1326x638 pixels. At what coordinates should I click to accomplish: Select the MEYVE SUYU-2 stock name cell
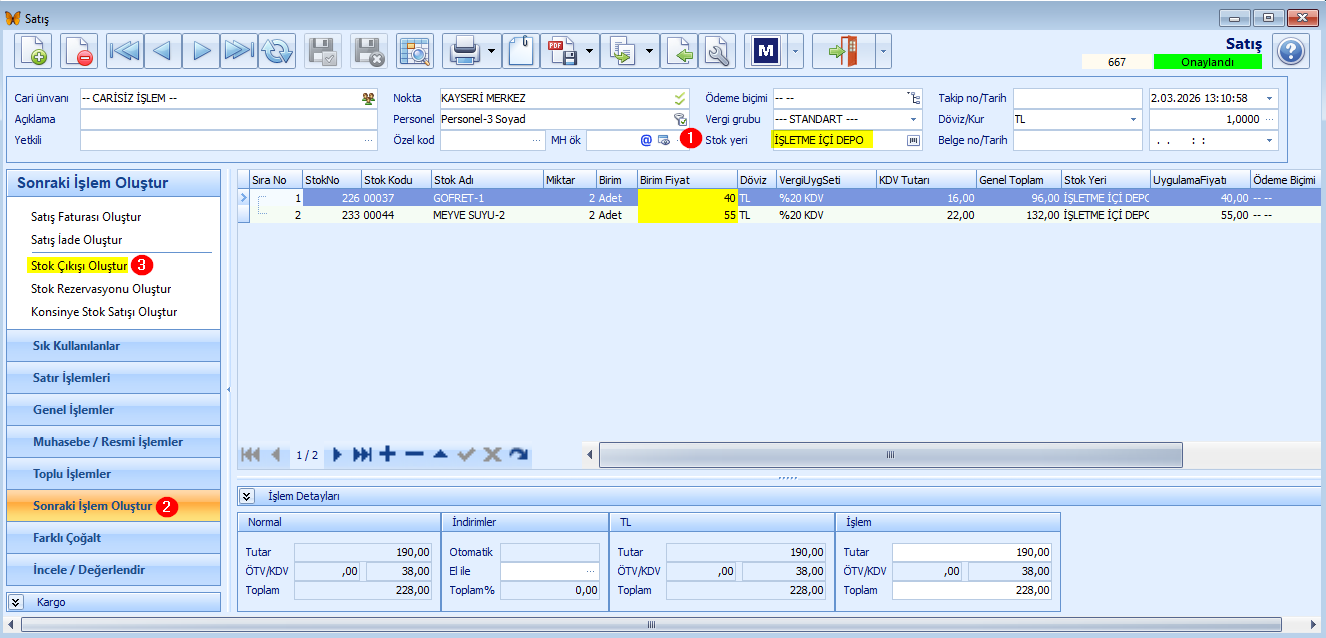pyautogui.click(x=487, y=214)
